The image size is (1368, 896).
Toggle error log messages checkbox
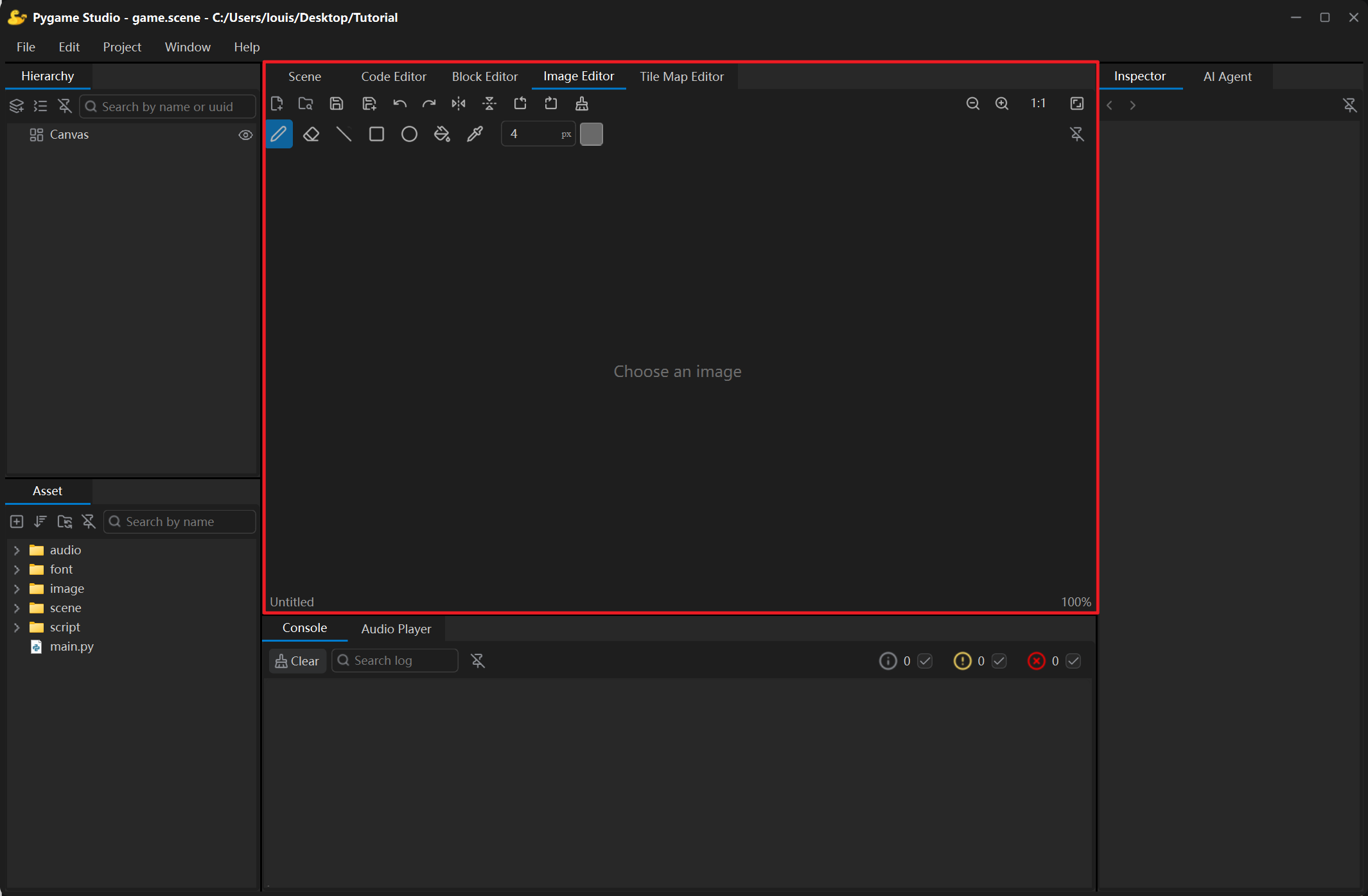[x=1073, y=661]
